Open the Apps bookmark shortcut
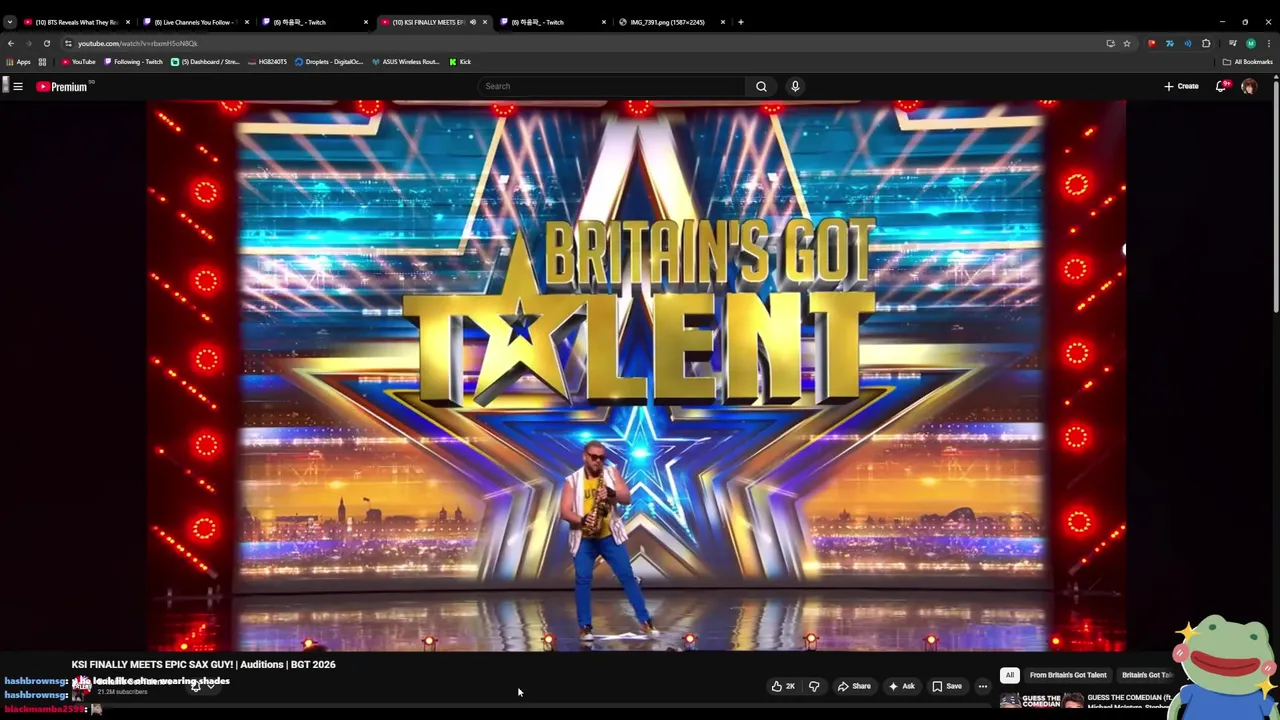Viewport: 1280px width, 720px height. 18,62
